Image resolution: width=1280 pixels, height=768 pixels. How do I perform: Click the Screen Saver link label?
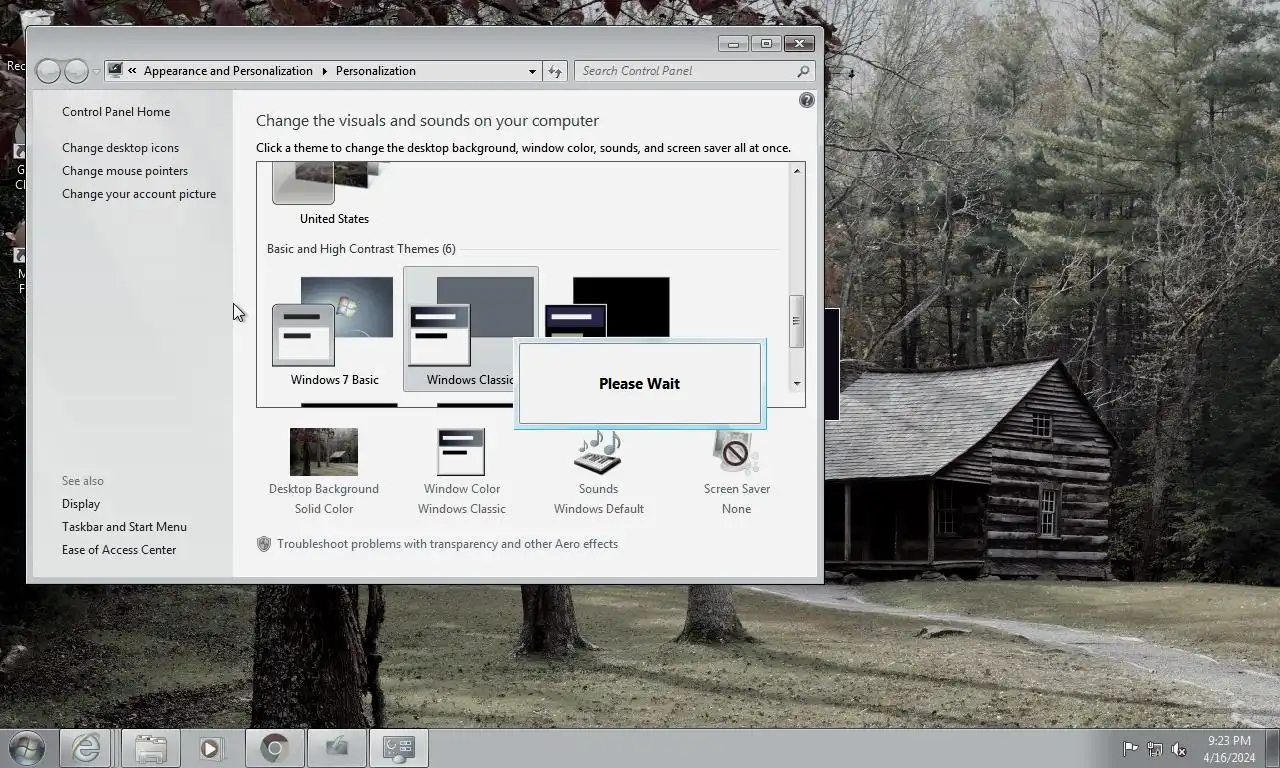[736, 489]
